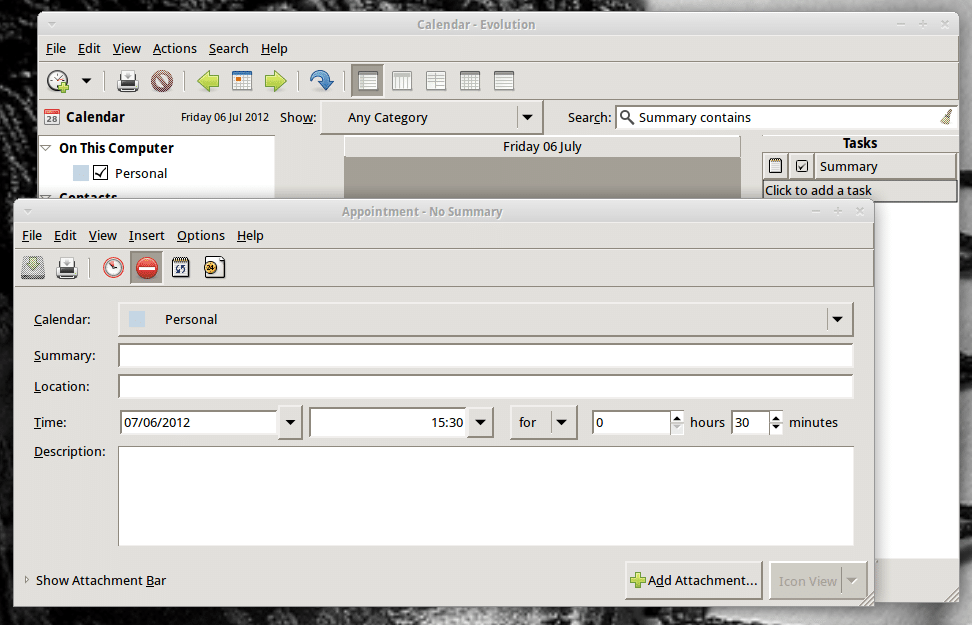Viewport: 972px width, 625px height.
Task: Click the Print icon in Appointment window toolbar
Action: (67, 268)
